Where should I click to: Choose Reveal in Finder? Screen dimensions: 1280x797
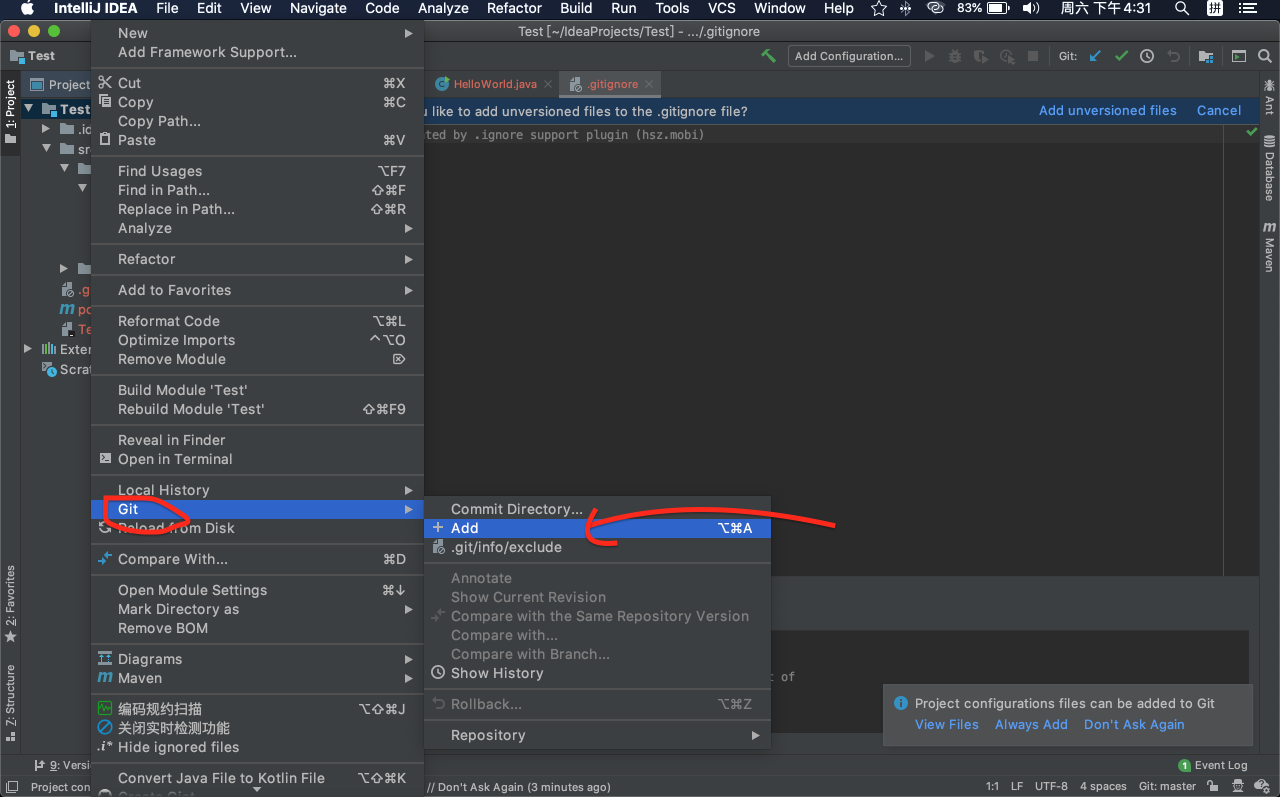tap(257, 440)
